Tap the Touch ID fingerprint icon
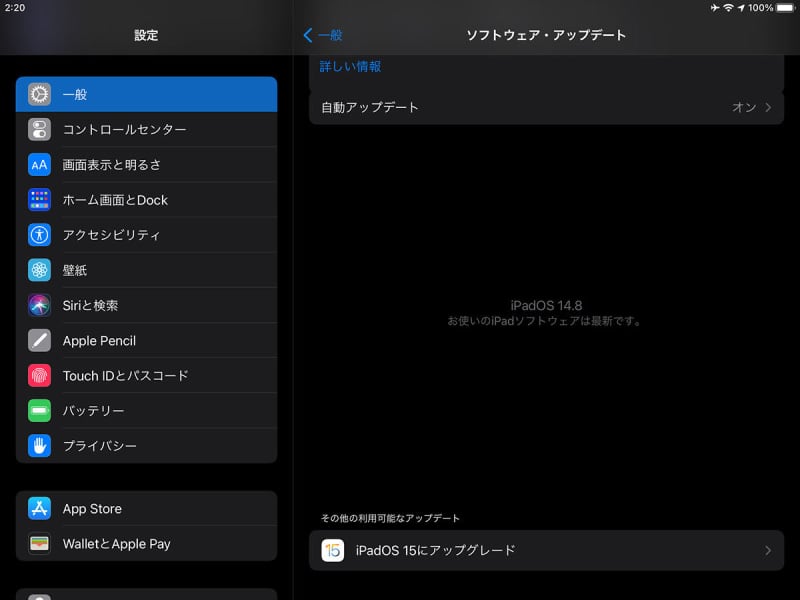The width and height of the screenshot is (800, 600). click(39, 376)
